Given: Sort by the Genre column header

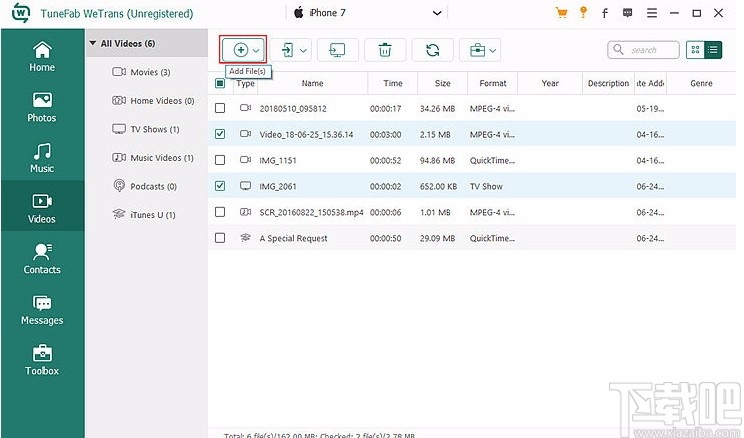Looking at the screenshot, I should tap(701, 84).
